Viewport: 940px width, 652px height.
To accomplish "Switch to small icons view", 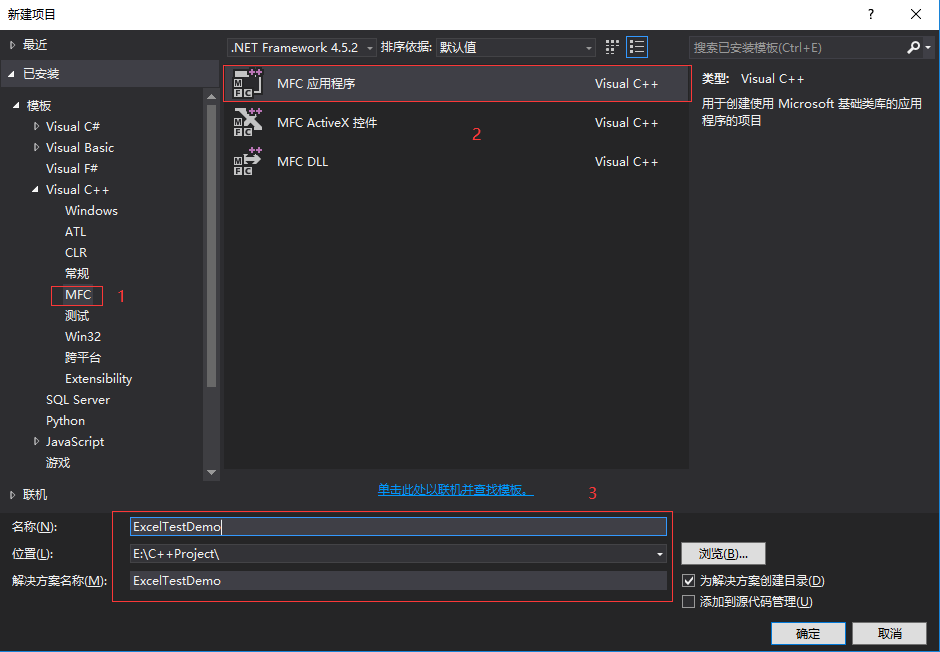I will pos(611,46).
